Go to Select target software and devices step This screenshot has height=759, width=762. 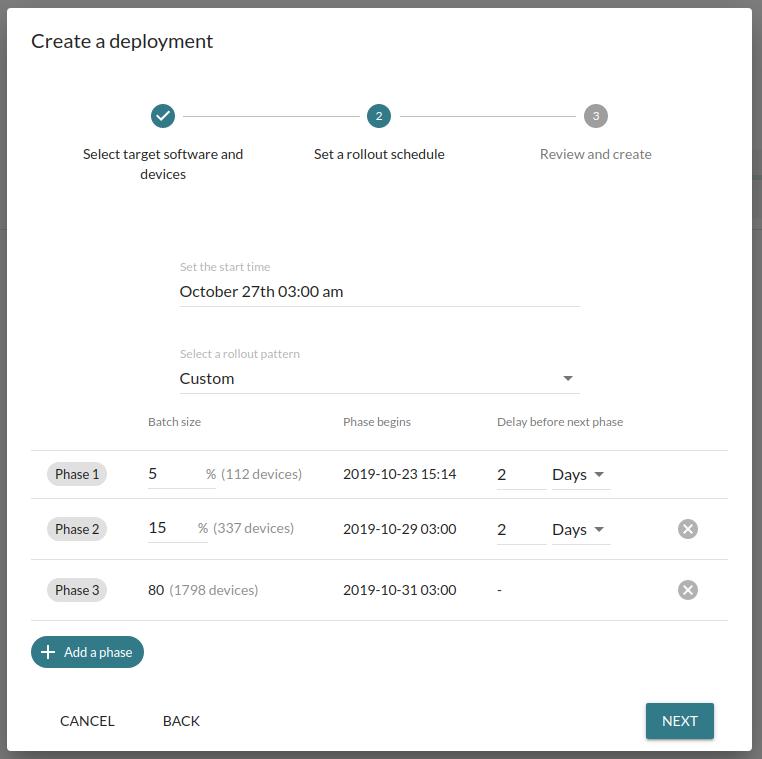click(x=163, y=164)
